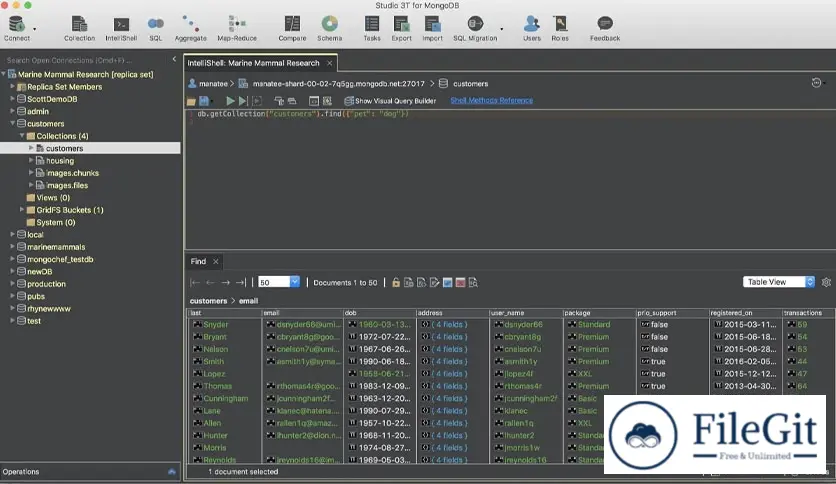Image resolution: width=836 pixels, height=484 pixels.
Task: Open the Users manager
Action: pos(532,28)
